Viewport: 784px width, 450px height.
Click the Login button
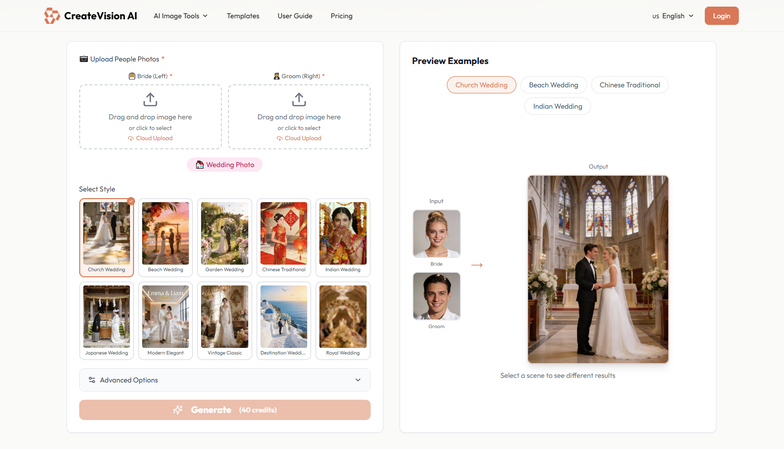[x=722, y=16]
